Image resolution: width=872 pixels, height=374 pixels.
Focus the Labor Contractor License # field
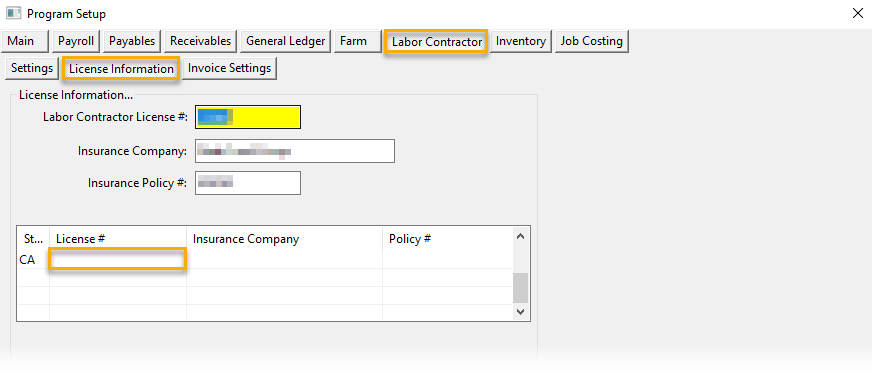pyautogui.click(x=248, y=117)
